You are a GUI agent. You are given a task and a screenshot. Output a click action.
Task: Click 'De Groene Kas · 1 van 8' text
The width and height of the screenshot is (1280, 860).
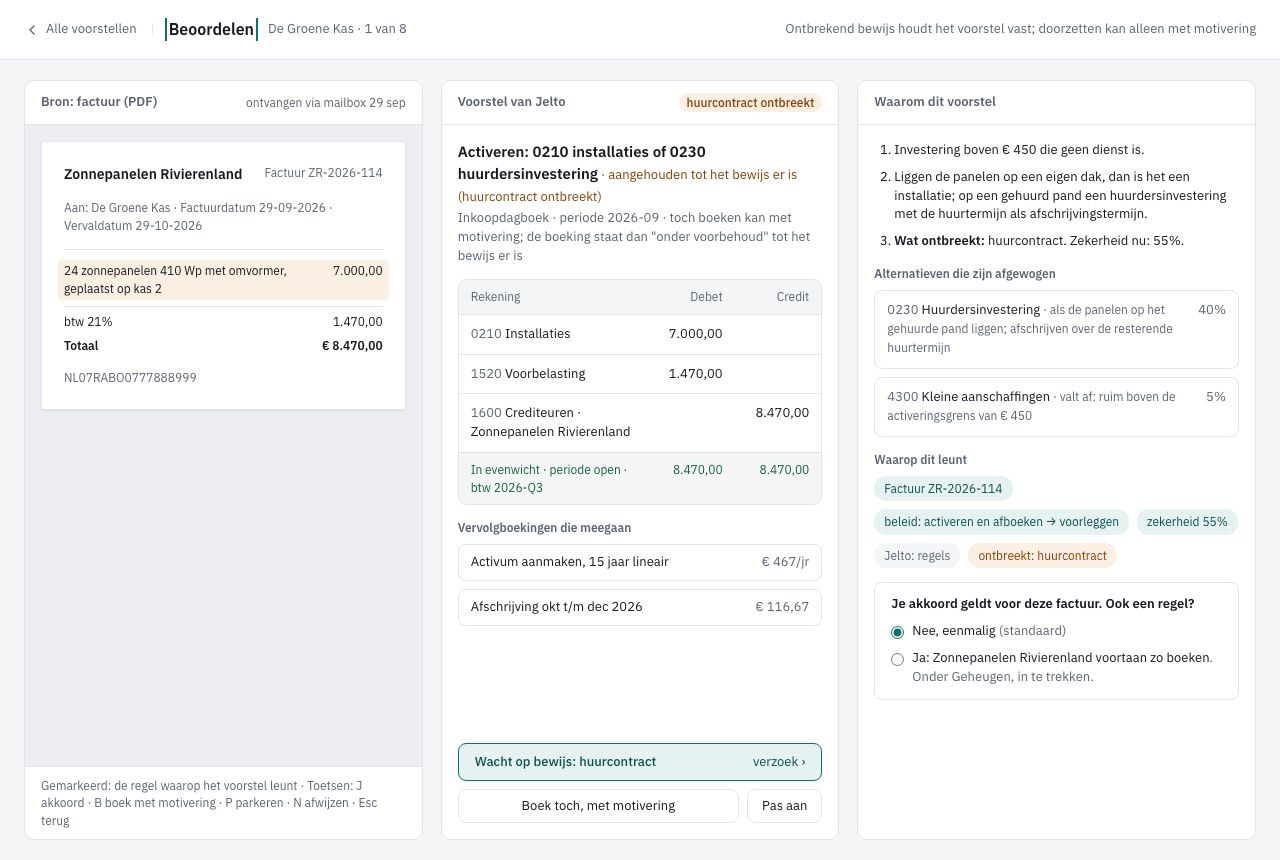(x=337, y=29)
